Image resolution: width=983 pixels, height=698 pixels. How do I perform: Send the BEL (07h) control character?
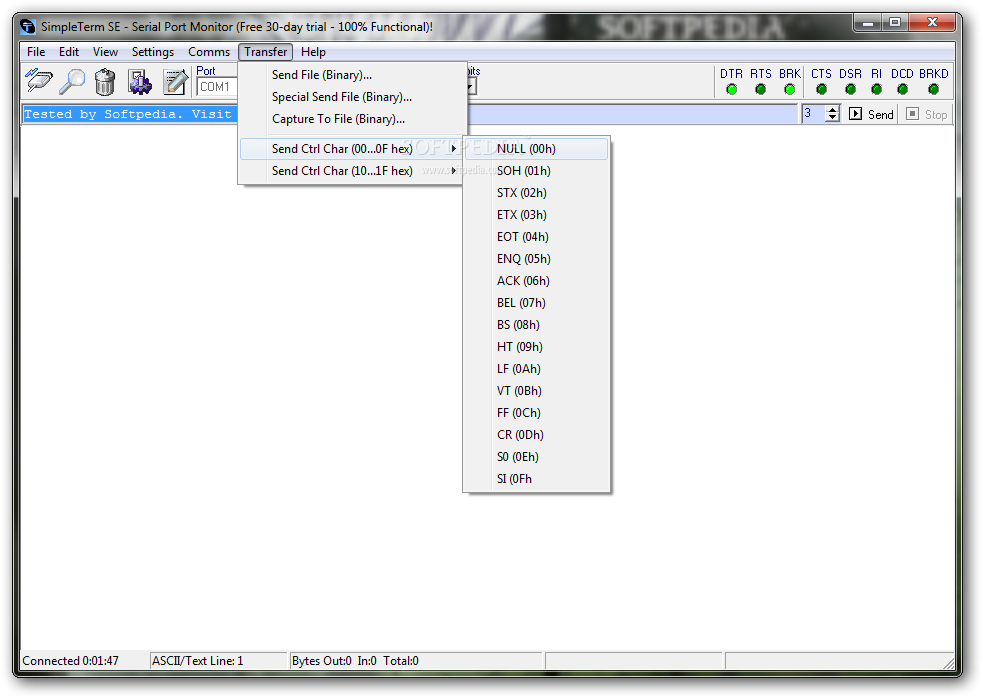point(537,302)
